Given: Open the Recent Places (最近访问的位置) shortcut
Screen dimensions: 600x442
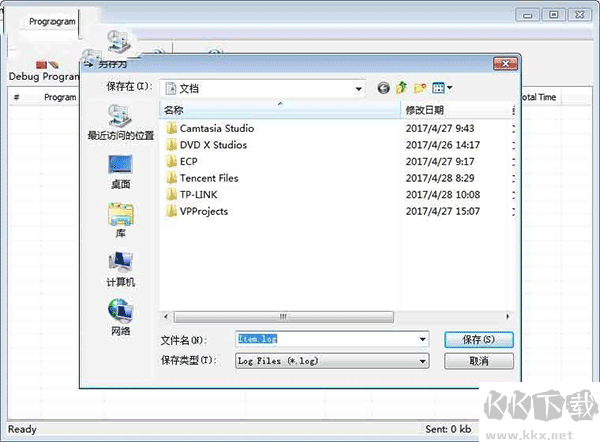Looking at the screenshot, I should (121, 119).
